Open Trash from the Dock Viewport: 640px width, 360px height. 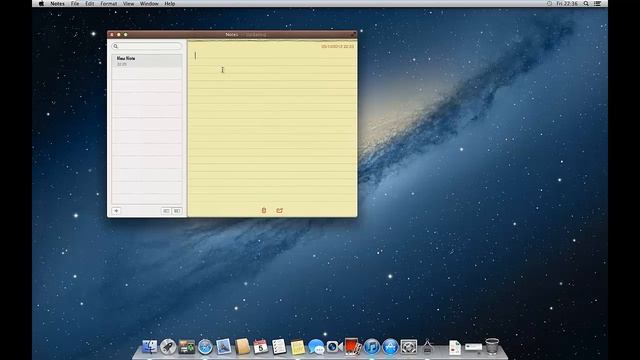point(492,347)
